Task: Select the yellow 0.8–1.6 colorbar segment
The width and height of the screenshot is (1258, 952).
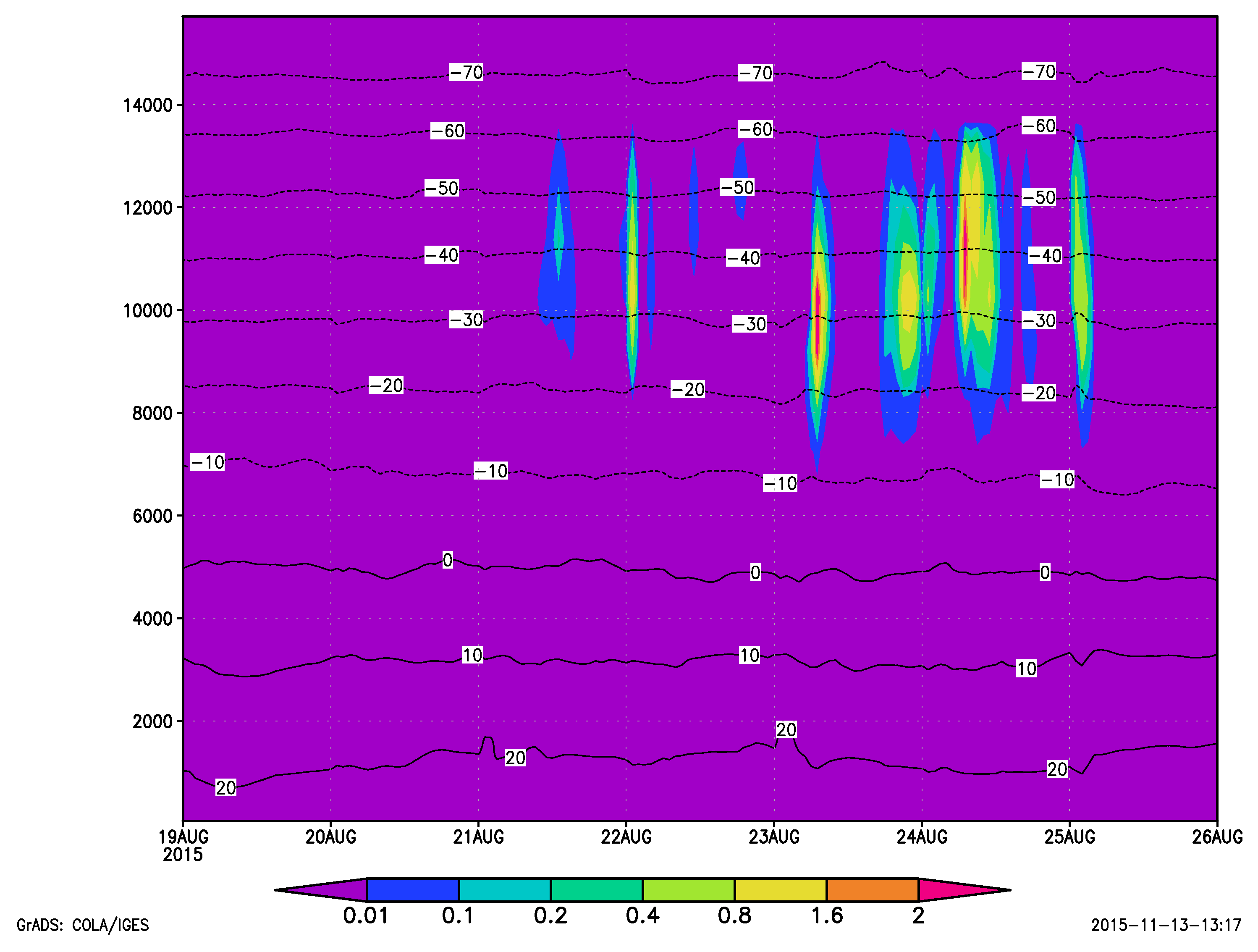Action: coord(780,890)
